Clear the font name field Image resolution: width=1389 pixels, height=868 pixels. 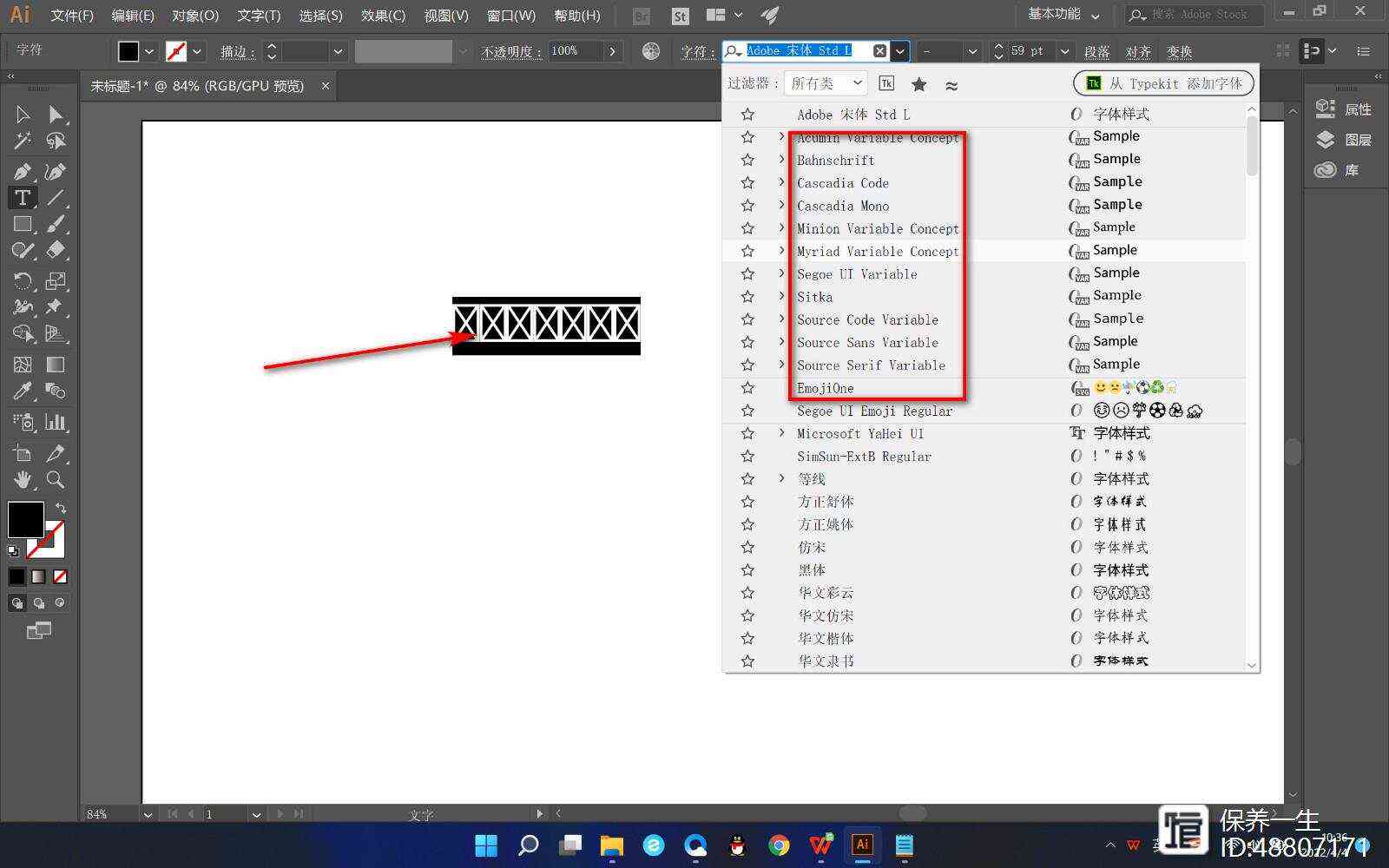879,51
